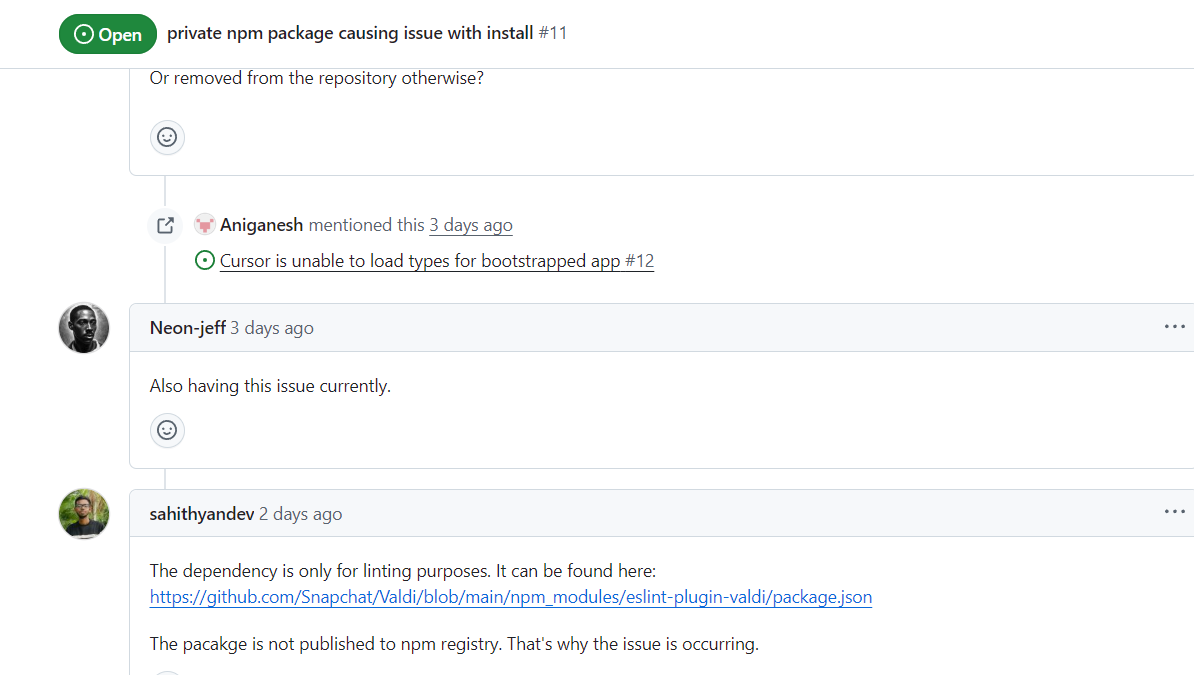
Task: Open the reaction picker on Neon-jeff's comment
Action: [167, 430]
